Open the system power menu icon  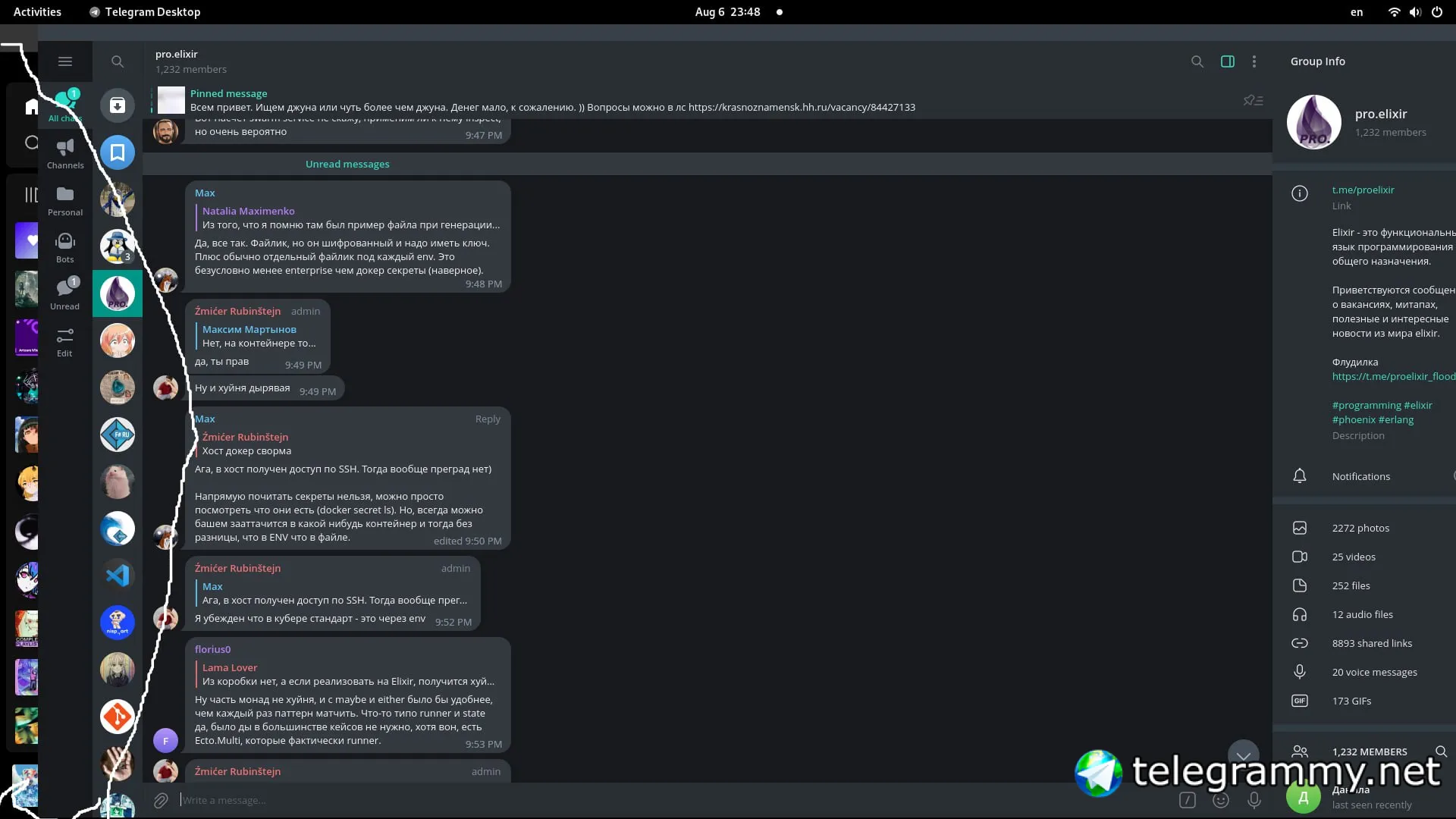1437,12
